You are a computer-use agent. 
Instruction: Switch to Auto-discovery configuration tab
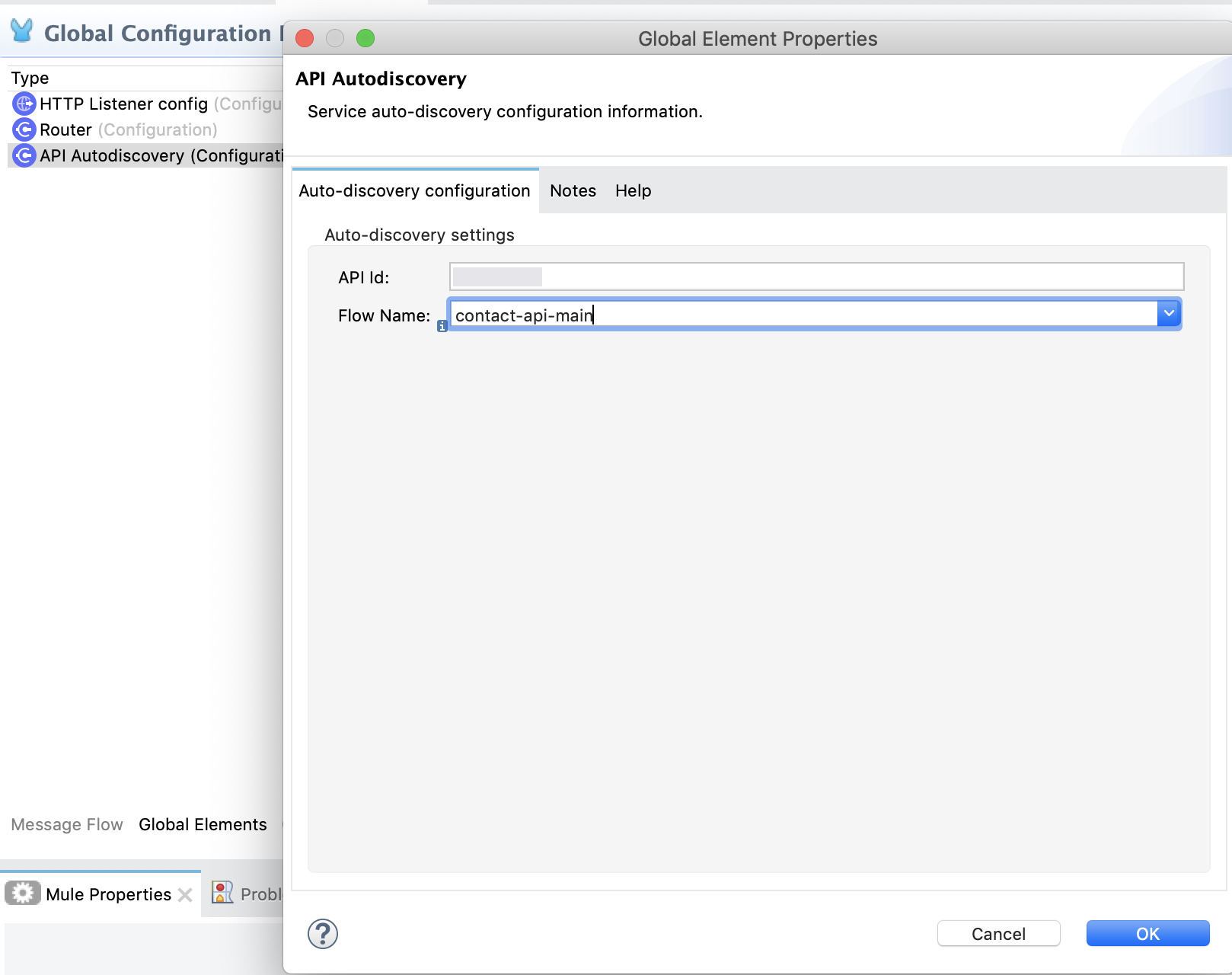coord(415,190)
